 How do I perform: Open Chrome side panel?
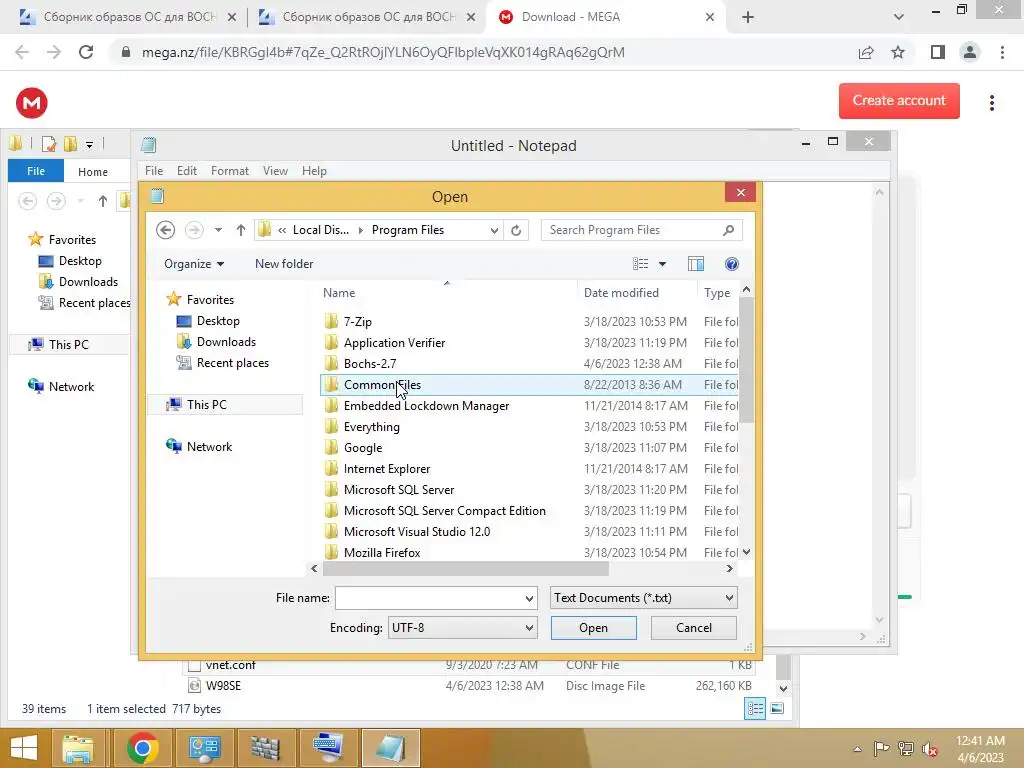pos(938,52)
